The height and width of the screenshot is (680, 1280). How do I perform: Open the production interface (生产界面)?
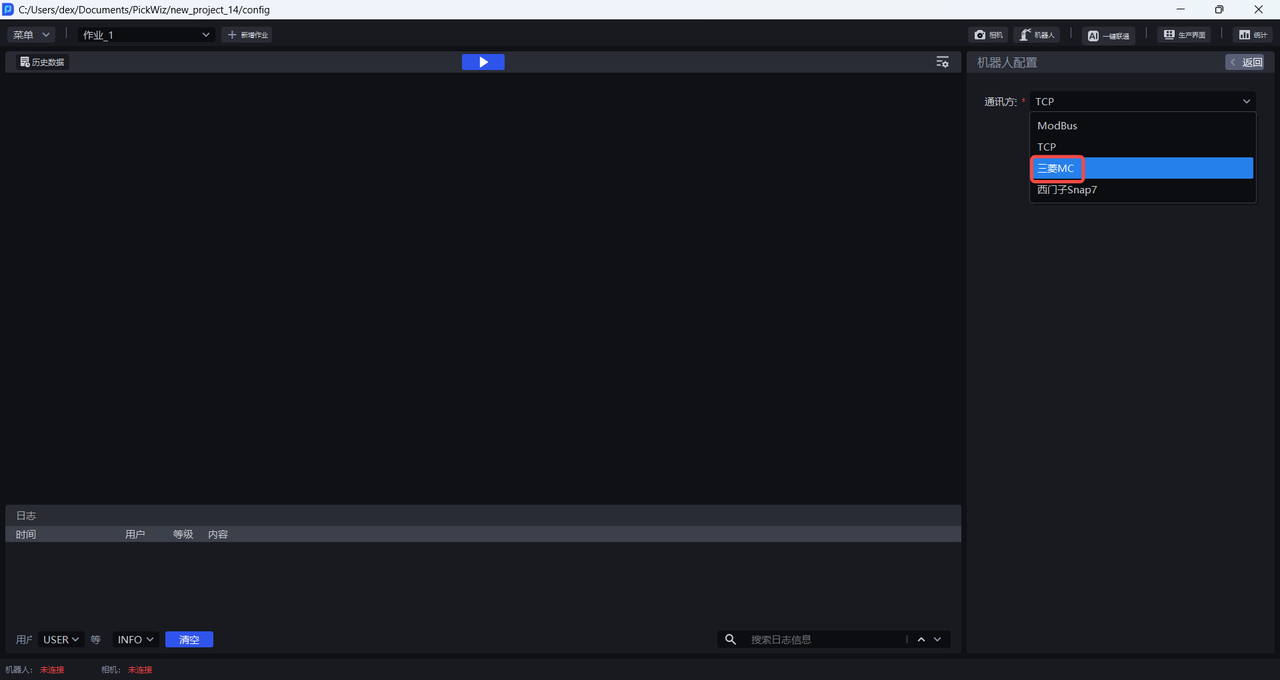click(x=1184, y=35)
